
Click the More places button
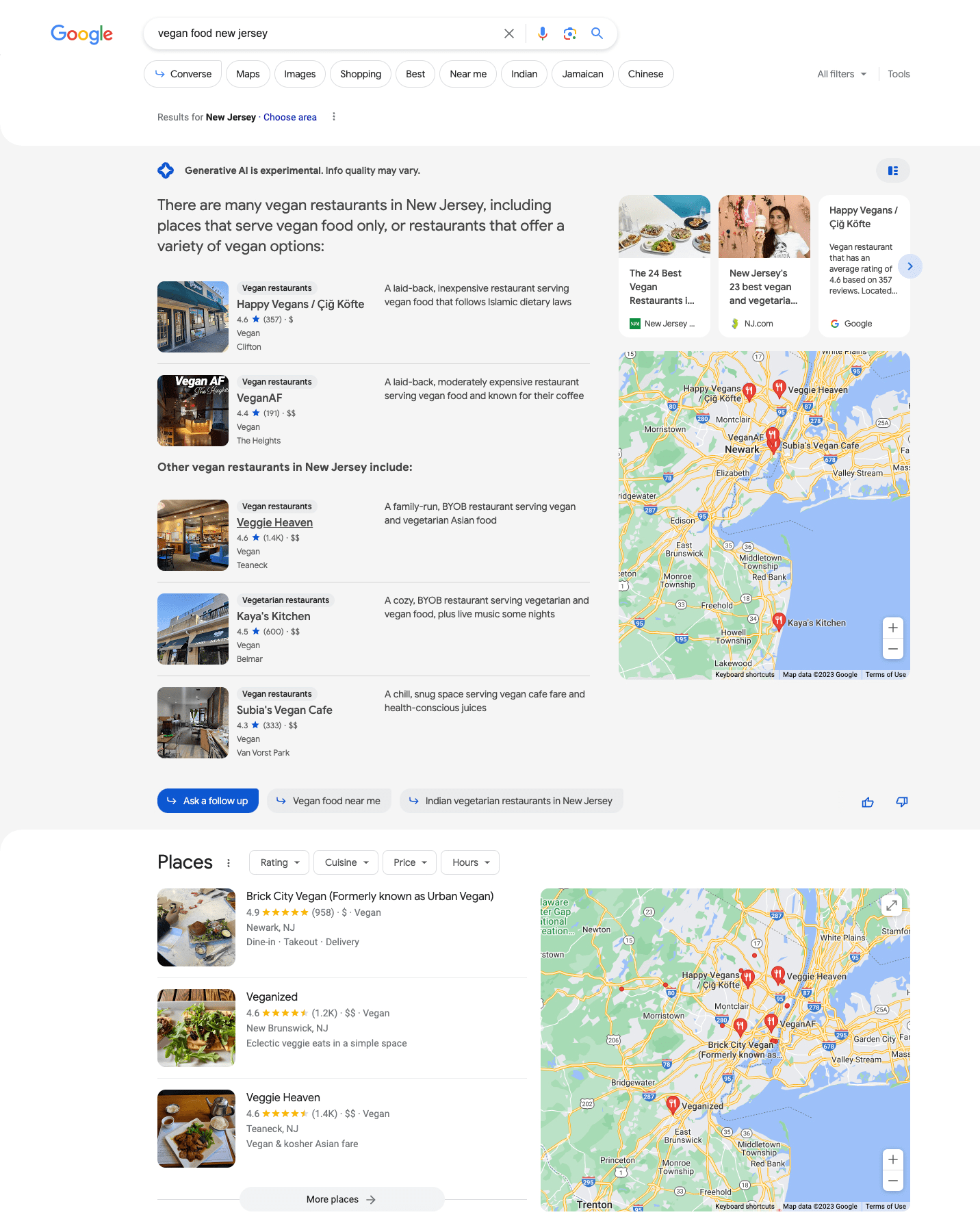(341, 1199)
